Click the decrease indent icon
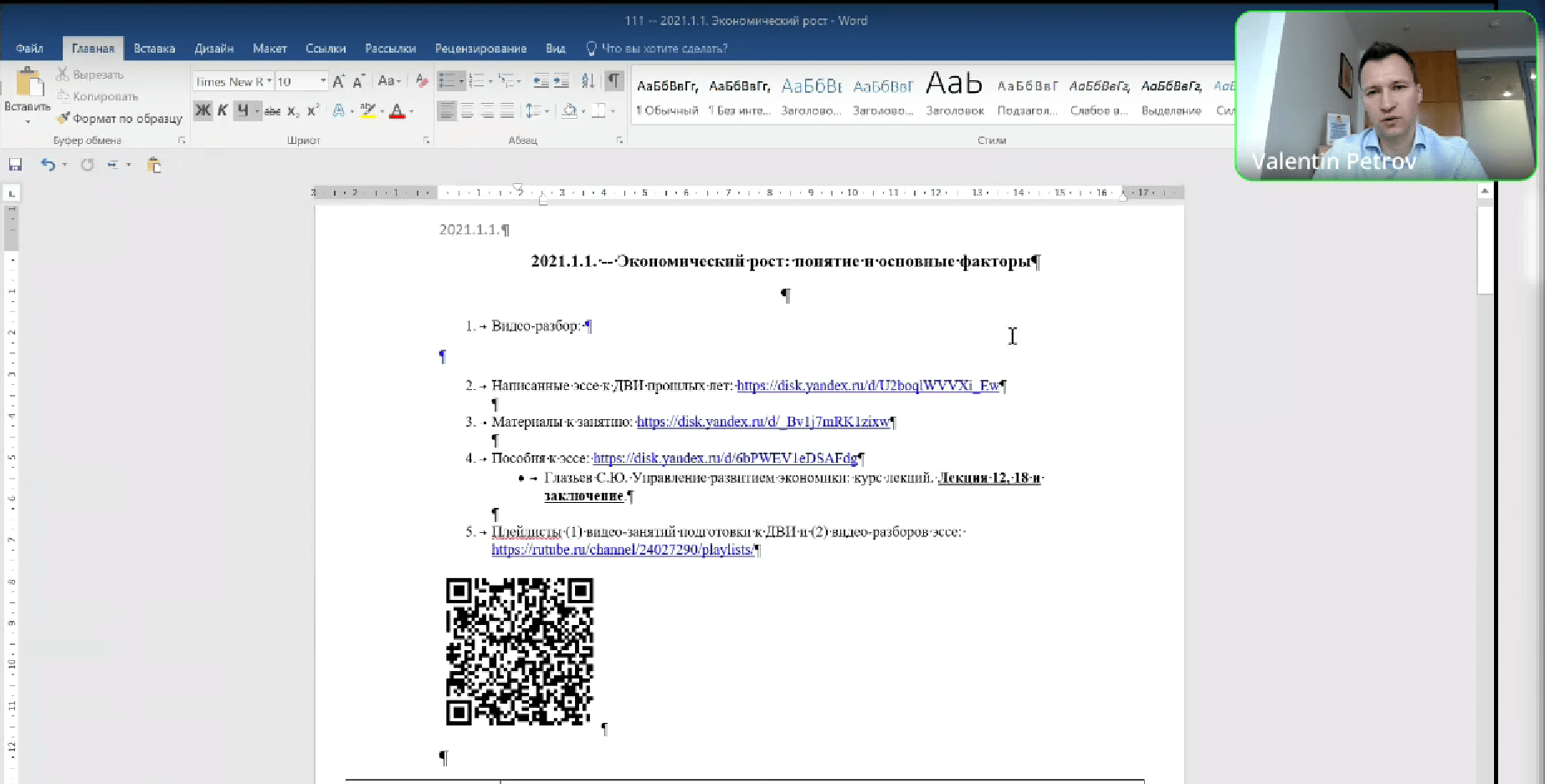Image resolution: width=1545 pixels, height=784 pixels. point(541,81)
